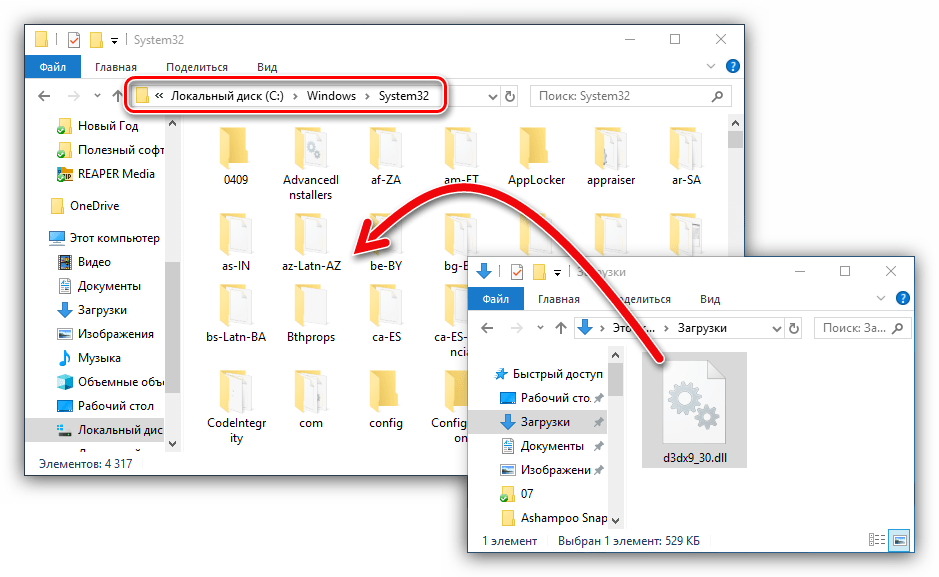
Task: Select Загрузки in Downloads window quick access
Action: coord(545,422)
